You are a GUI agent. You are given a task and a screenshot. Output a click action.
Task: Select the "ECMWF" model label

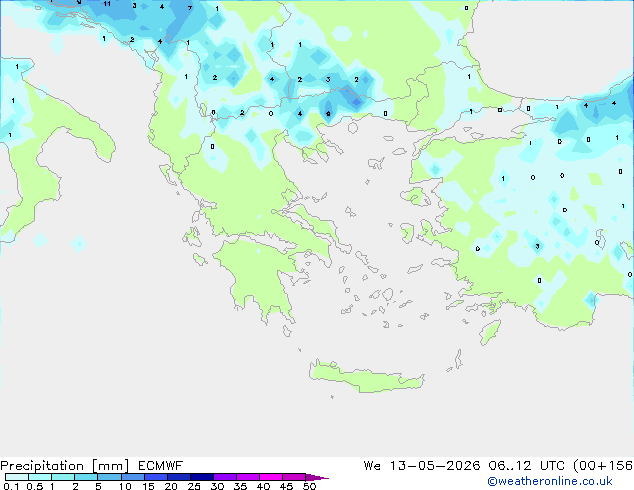click(x=161, y=466)
